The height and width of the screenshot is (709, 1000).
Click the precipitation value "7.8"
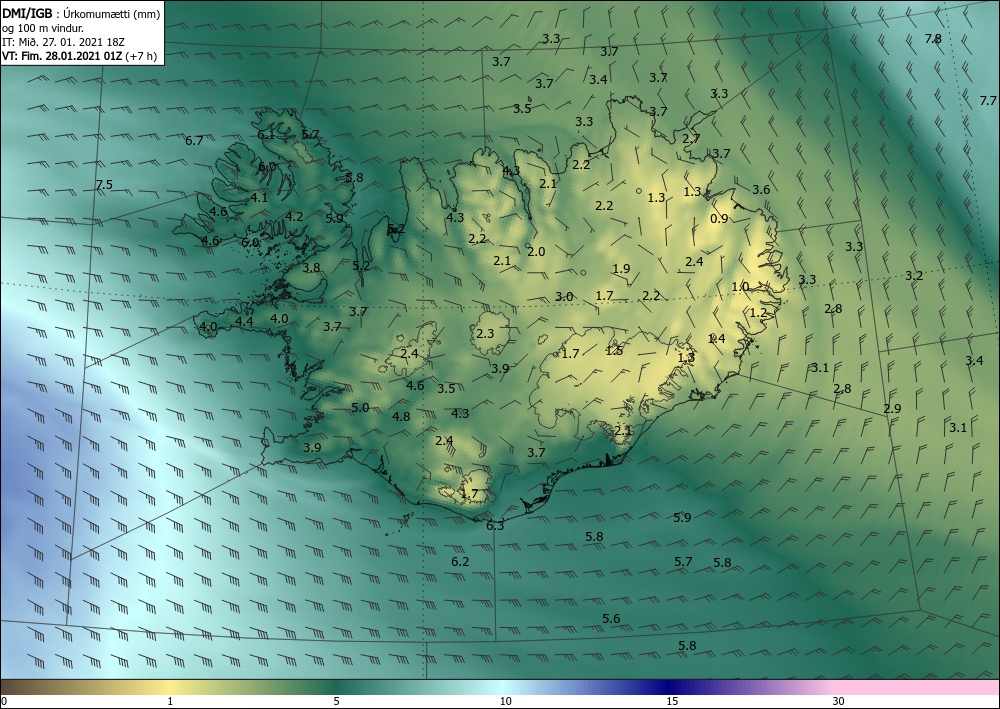(x=933, y=39)
